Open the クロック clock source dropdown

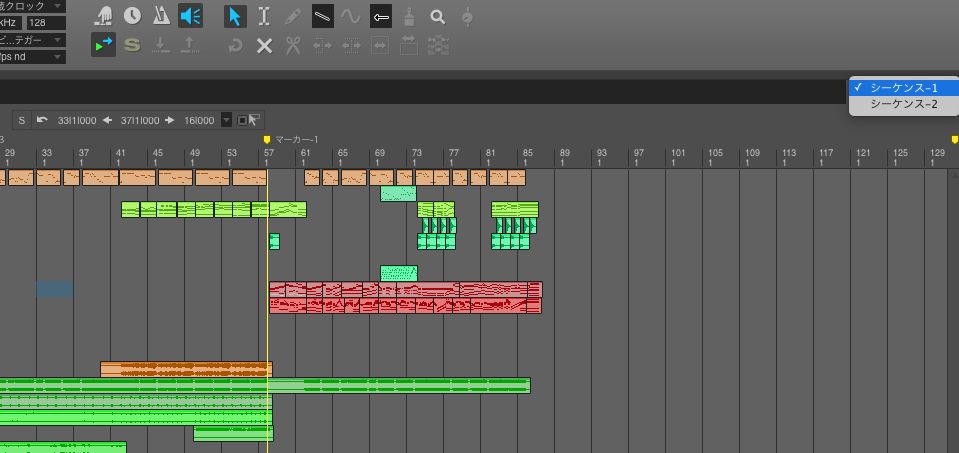(x=32, y=6)
